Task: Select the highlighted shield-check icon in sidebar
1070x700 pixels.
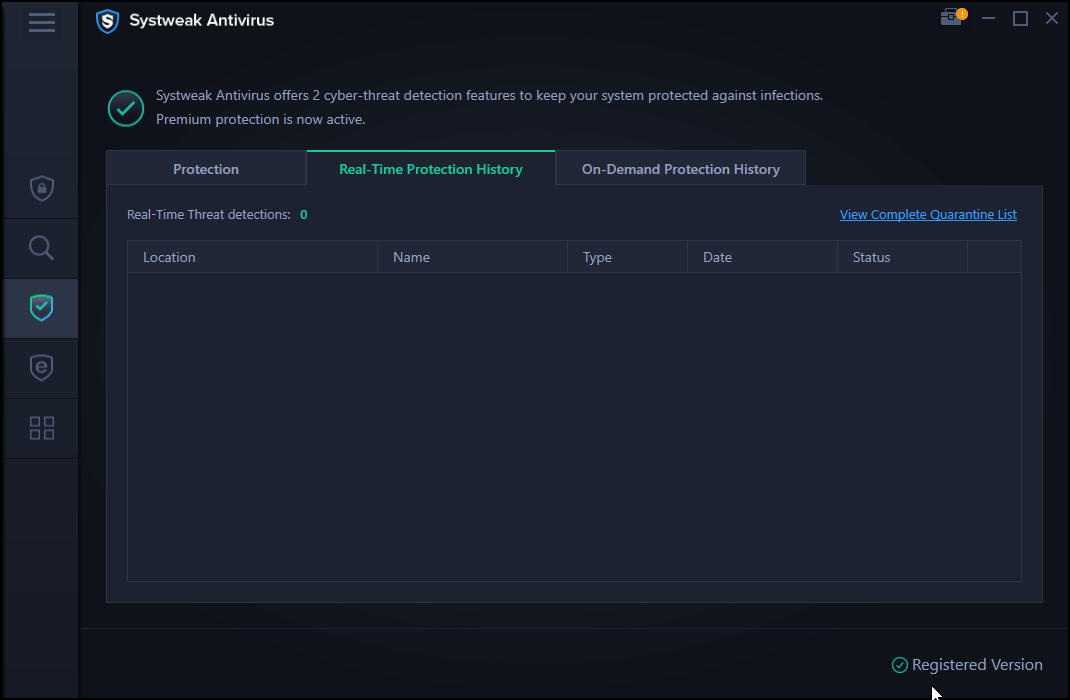Action: [41, 308]
